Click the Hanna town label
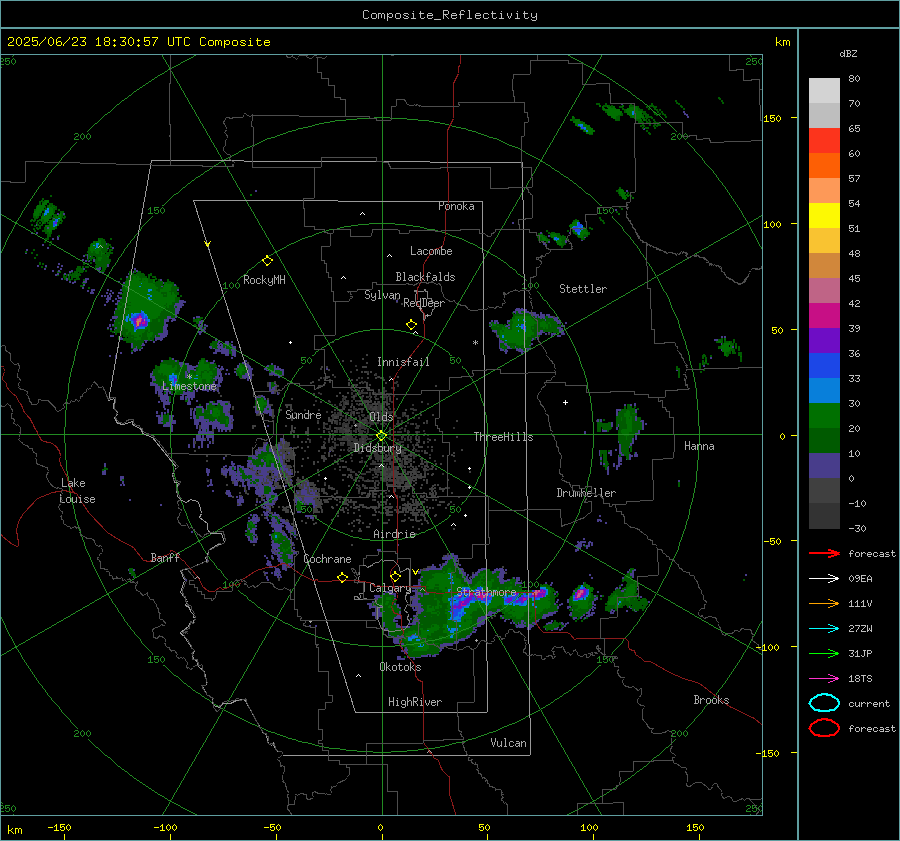Screen dimensions: 900x841 699,446
